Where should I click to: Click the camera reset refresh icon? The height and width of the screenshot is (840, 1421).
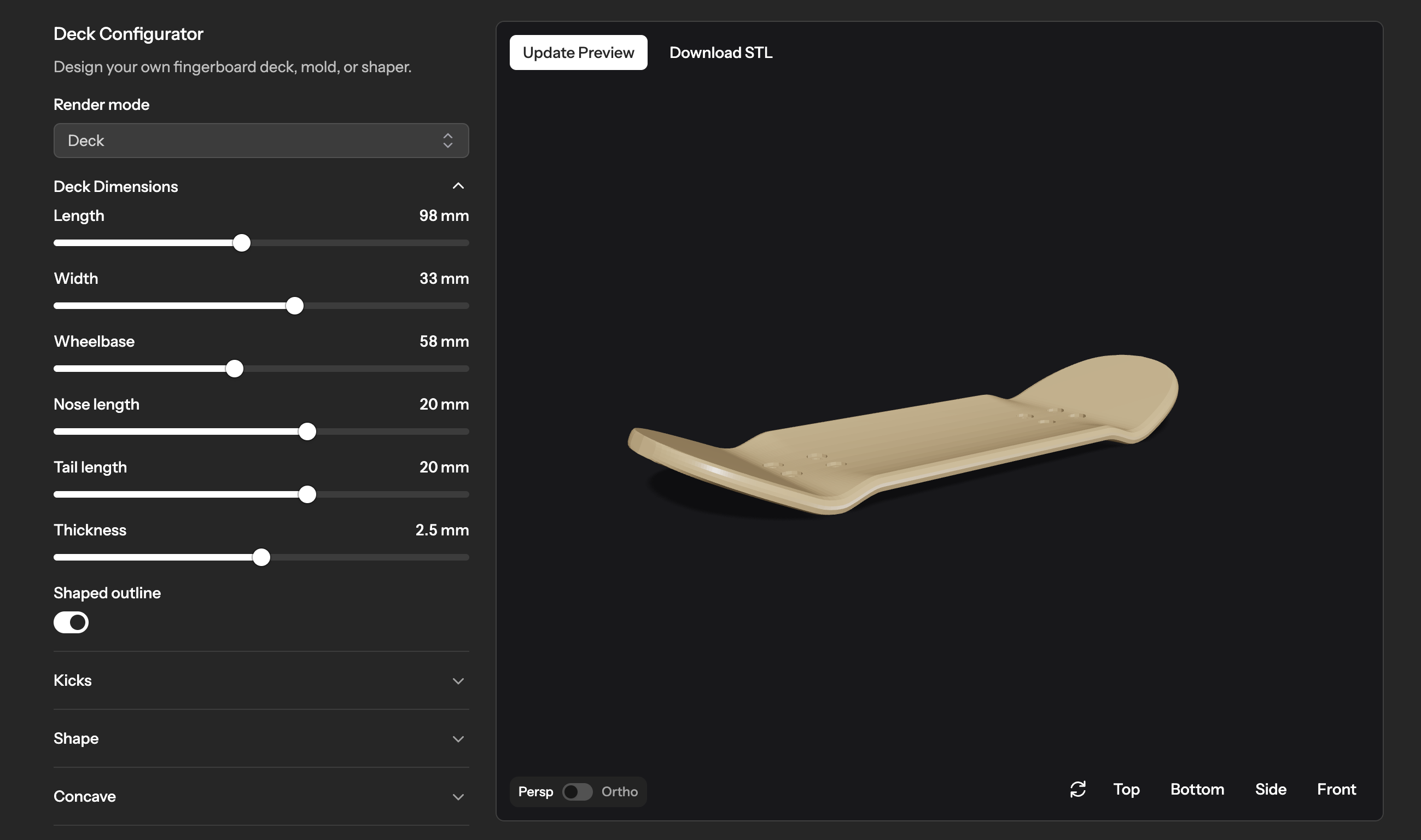click(x=1078, y=789)
